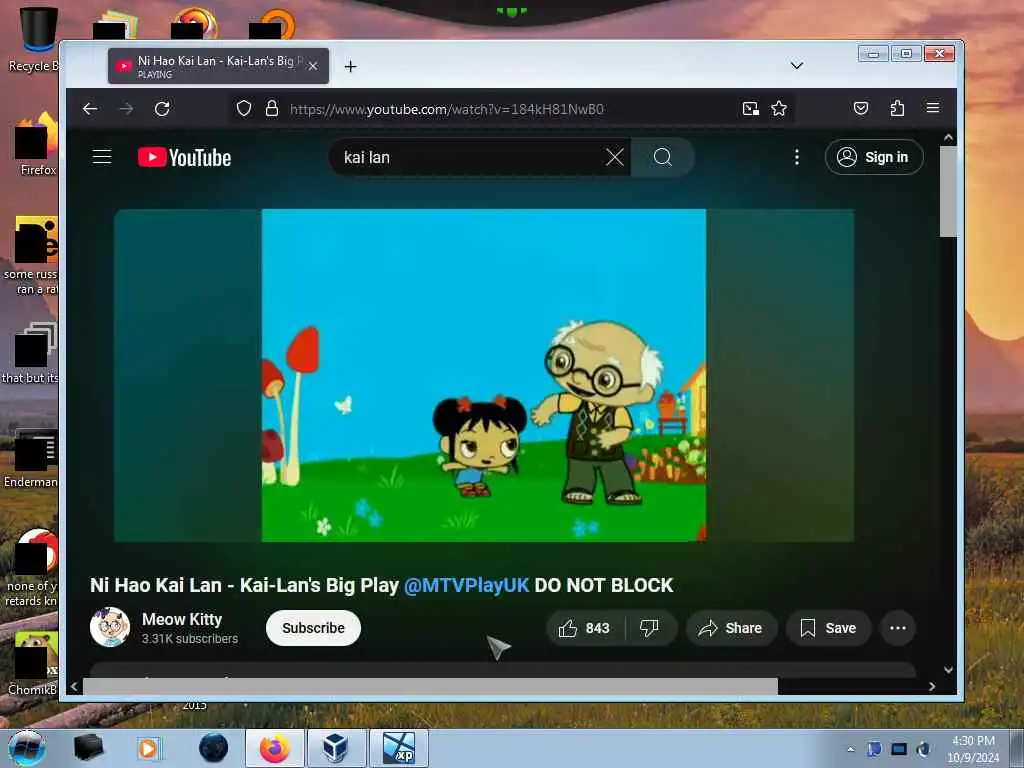
Task: Open VirtualBox from the taskbar
Action: coord(336,748)
